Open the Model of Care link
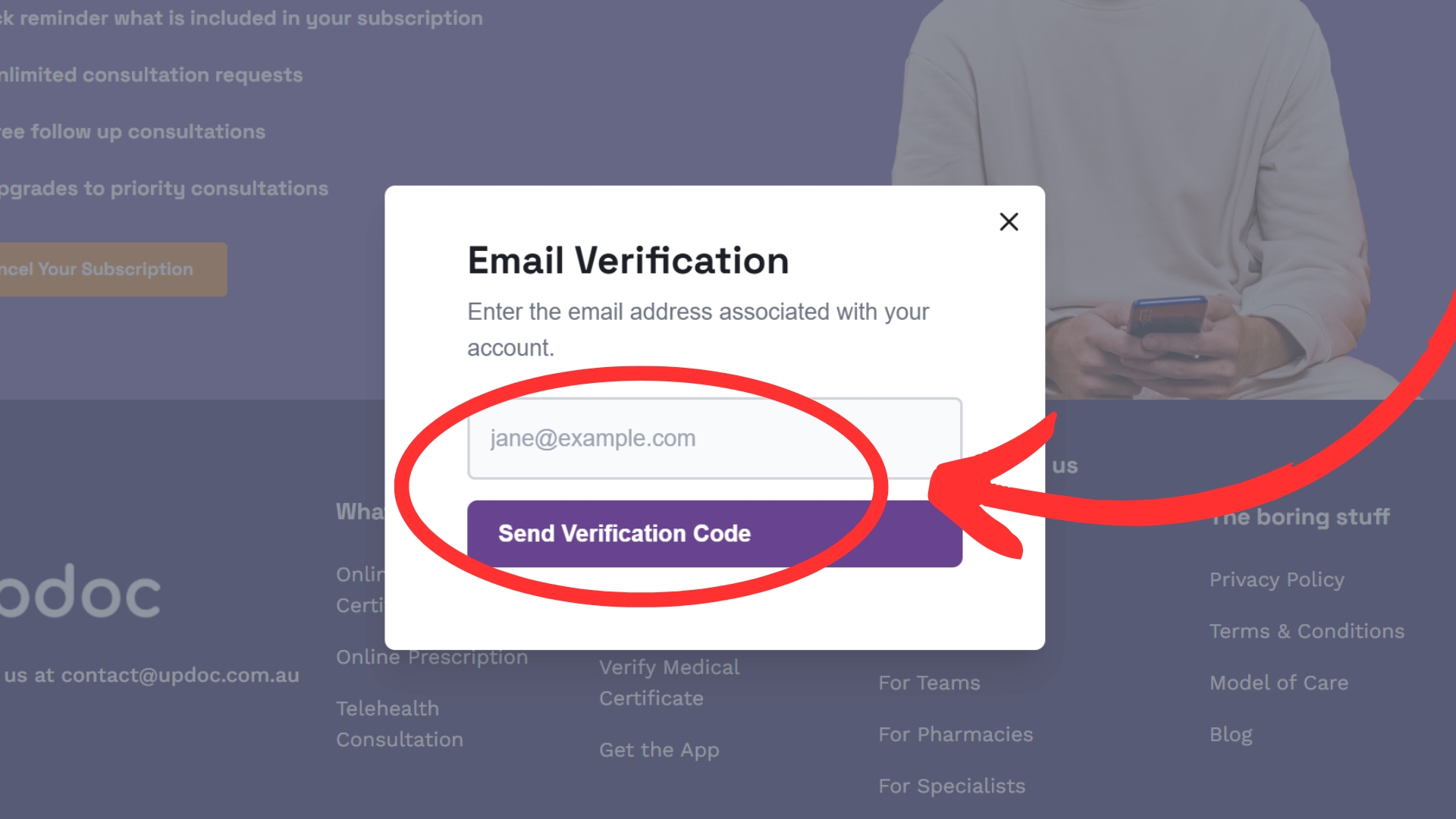This screenshot has width=1456, height=819. pyautogui.click(x=1279, y=682)
